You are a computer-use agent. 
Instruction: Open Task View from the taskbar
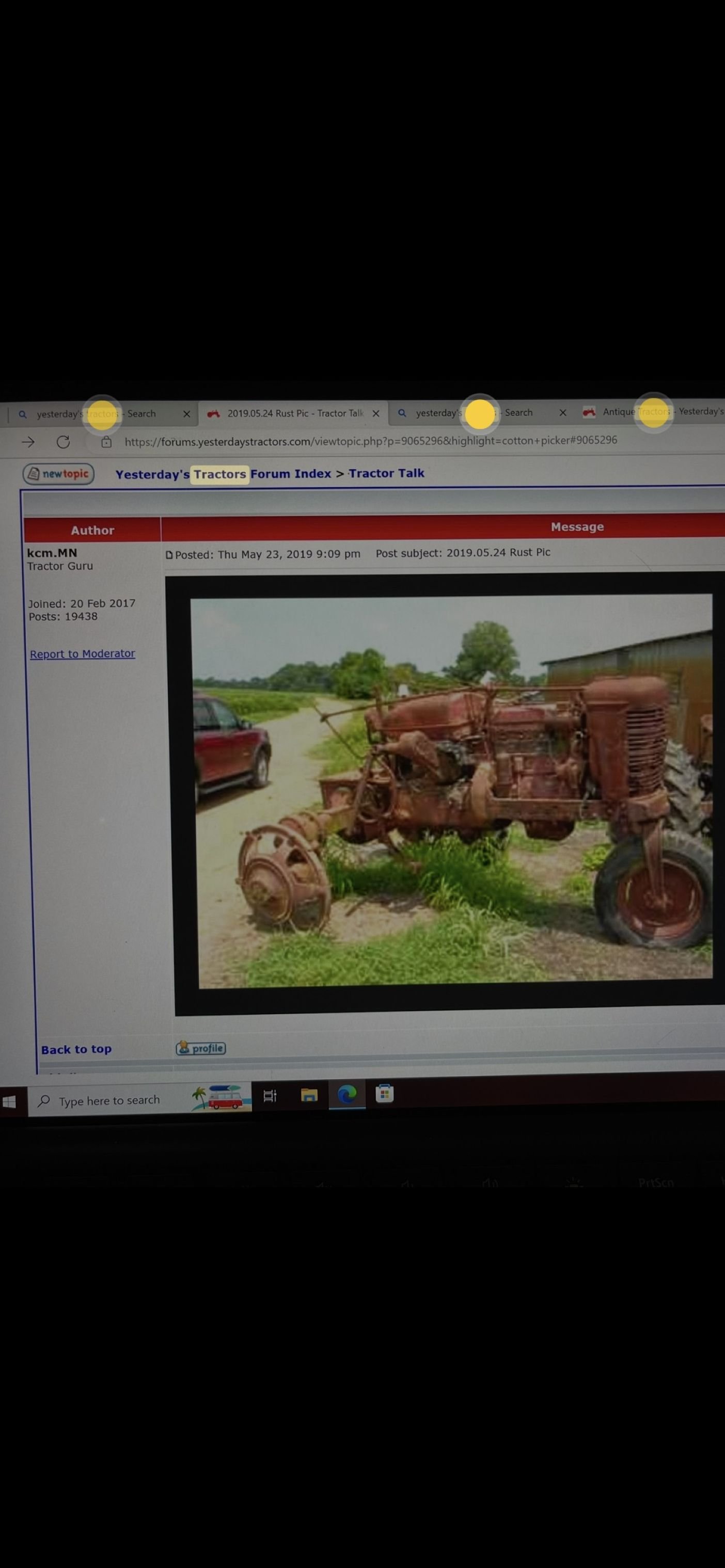pos(269,1096)
